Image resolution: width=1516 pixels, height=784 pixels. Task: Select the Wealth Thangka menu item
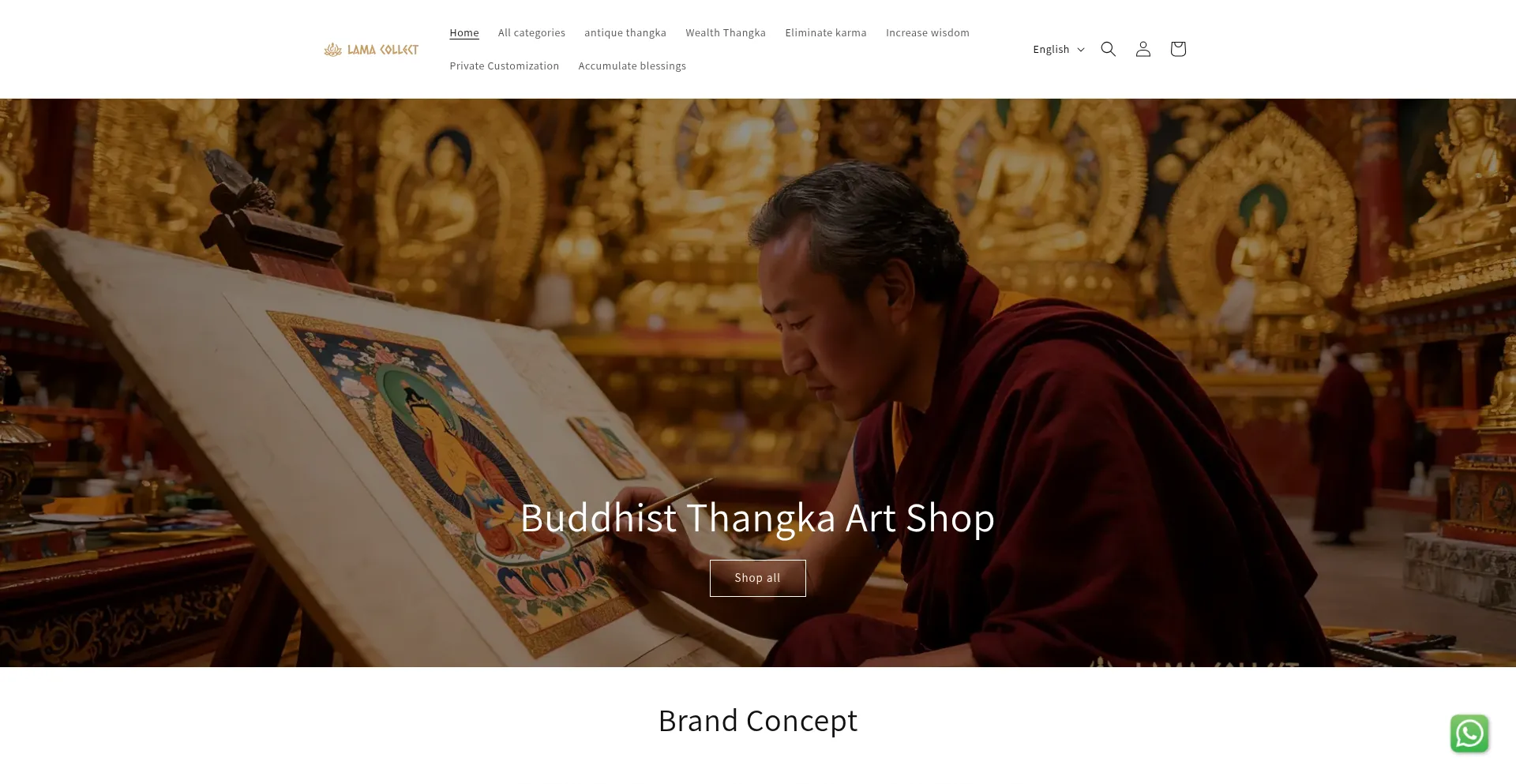726,32
